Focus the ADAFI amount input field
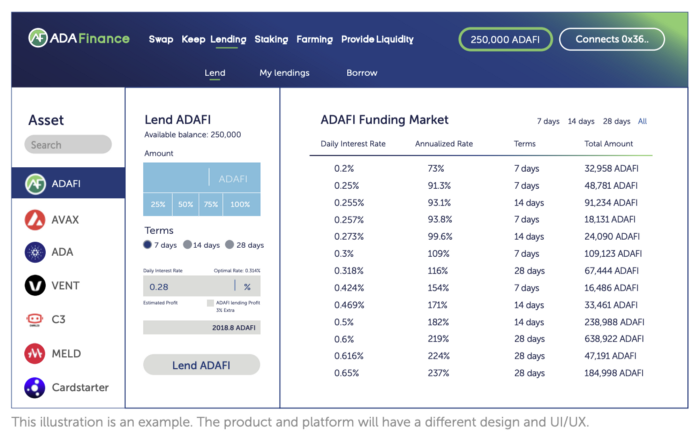700x437 pixels. tap(202, 178)
